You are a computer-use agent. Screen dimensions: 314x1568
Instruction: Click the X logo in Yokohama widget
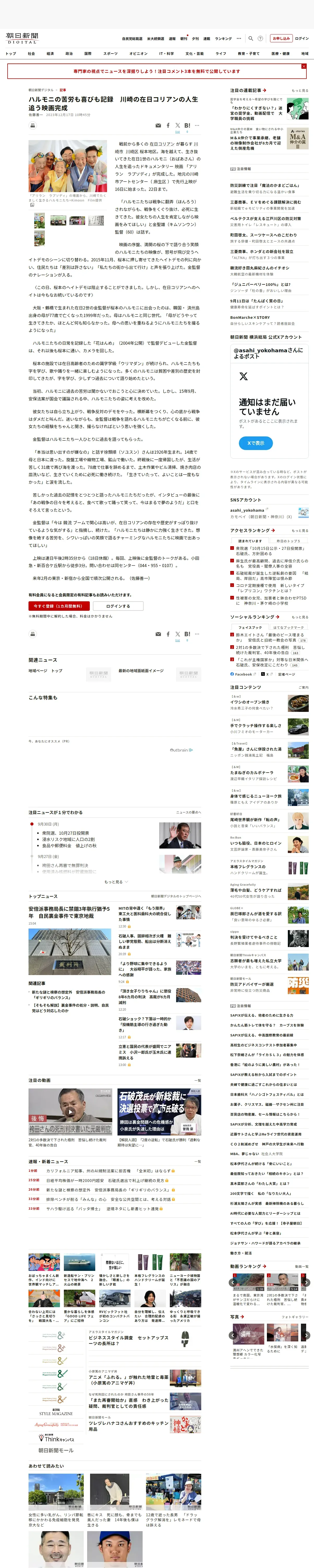(243, 376)
